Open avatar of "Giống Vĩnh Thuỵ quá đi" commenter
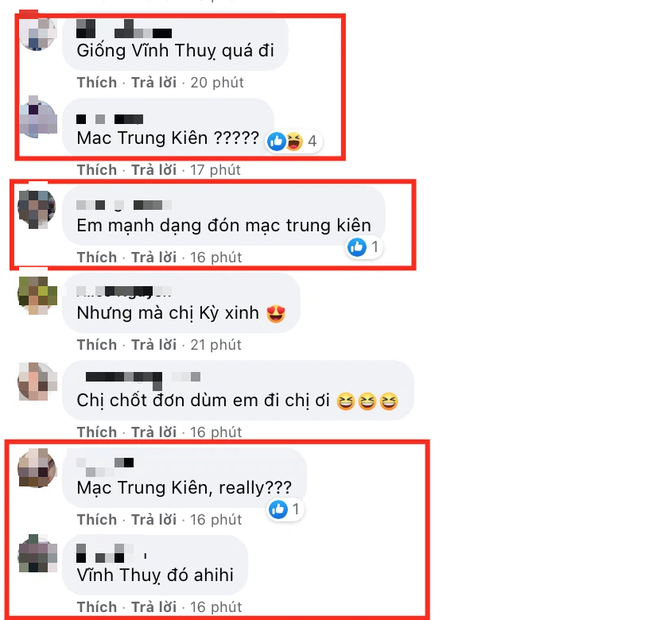Image resolution: width=660 pixels, height=620 pixels. tap(38, 32)
